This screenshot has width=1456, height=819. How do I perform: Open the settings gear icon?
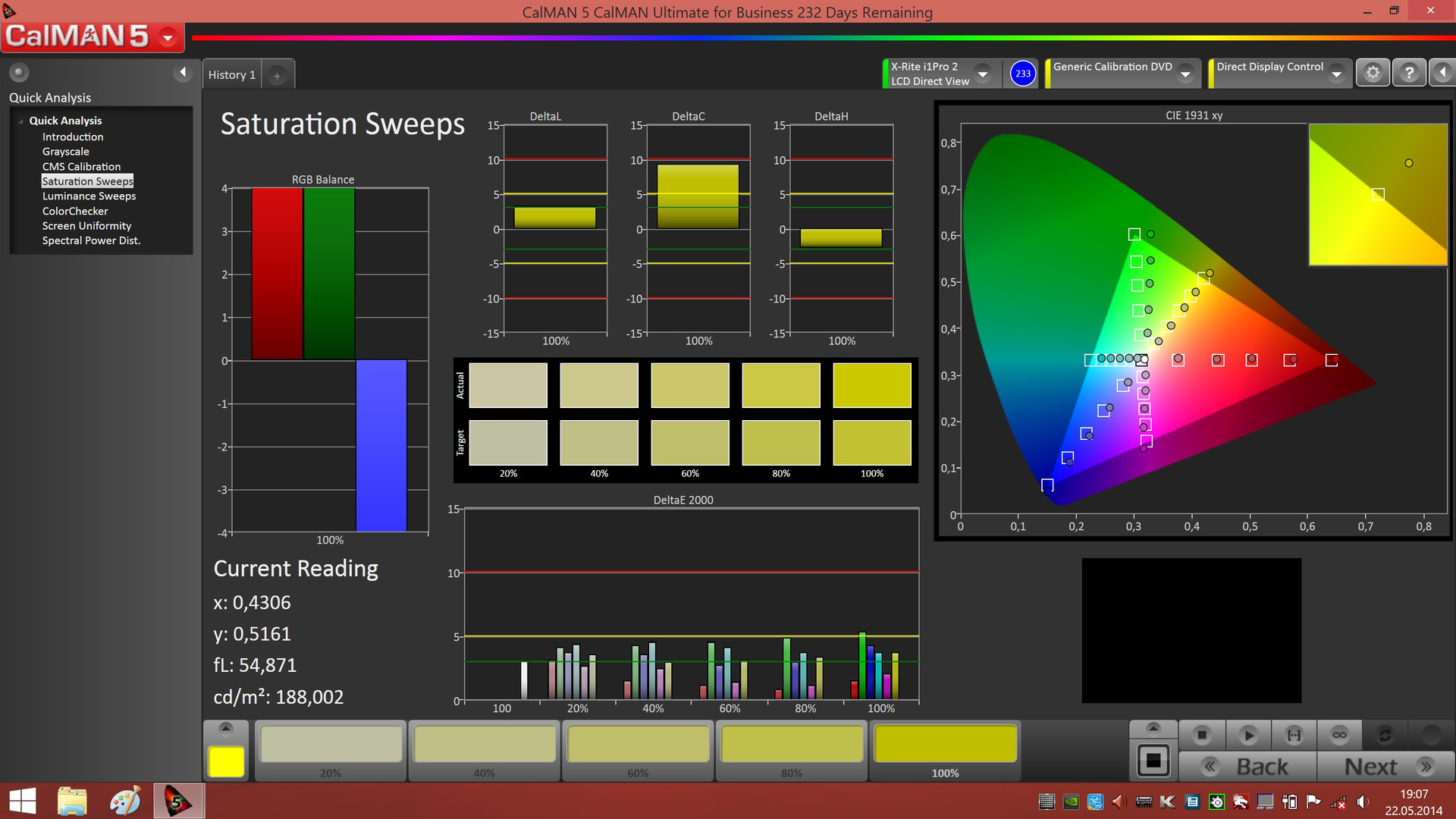(x=1373, y=73)
